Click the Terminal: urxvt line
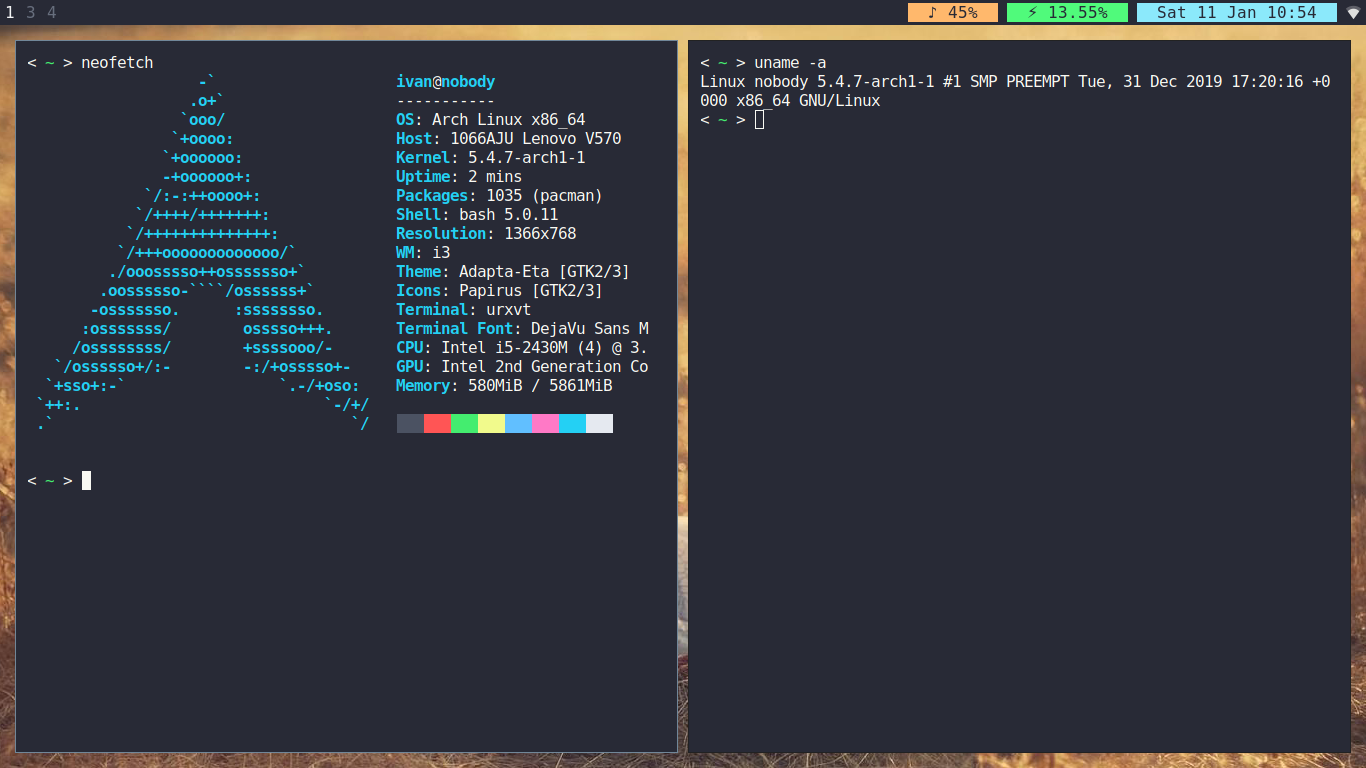 [x=463, y=310]
